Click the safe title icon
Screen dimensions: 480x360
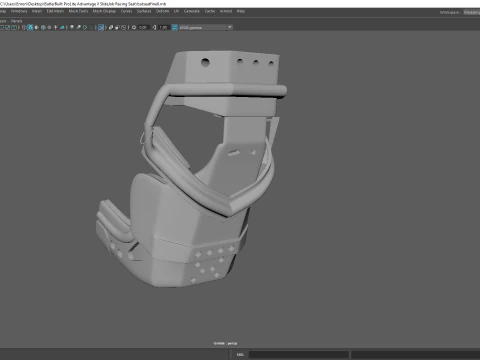14,27
